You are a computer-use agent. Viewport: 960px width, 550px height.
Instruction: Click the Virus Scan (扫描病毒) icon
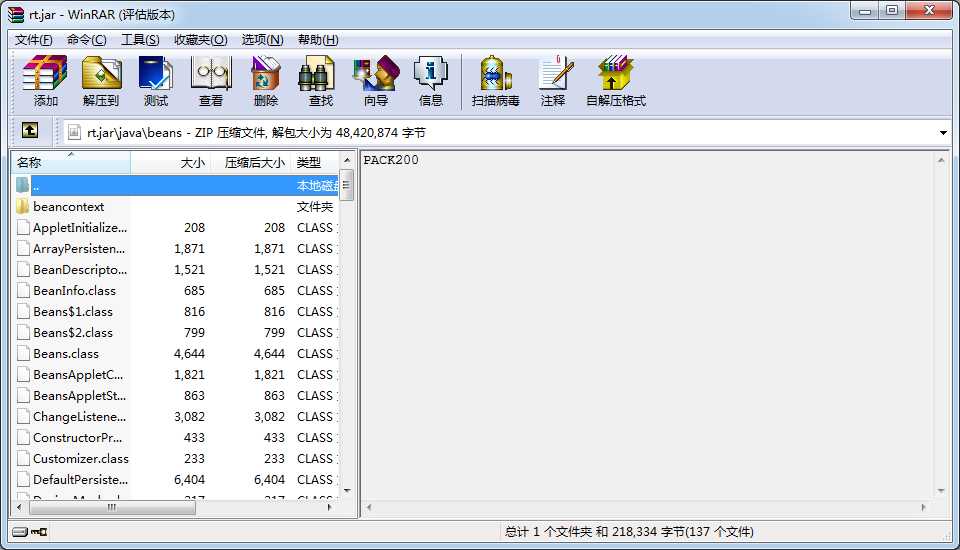coord(495,81)
